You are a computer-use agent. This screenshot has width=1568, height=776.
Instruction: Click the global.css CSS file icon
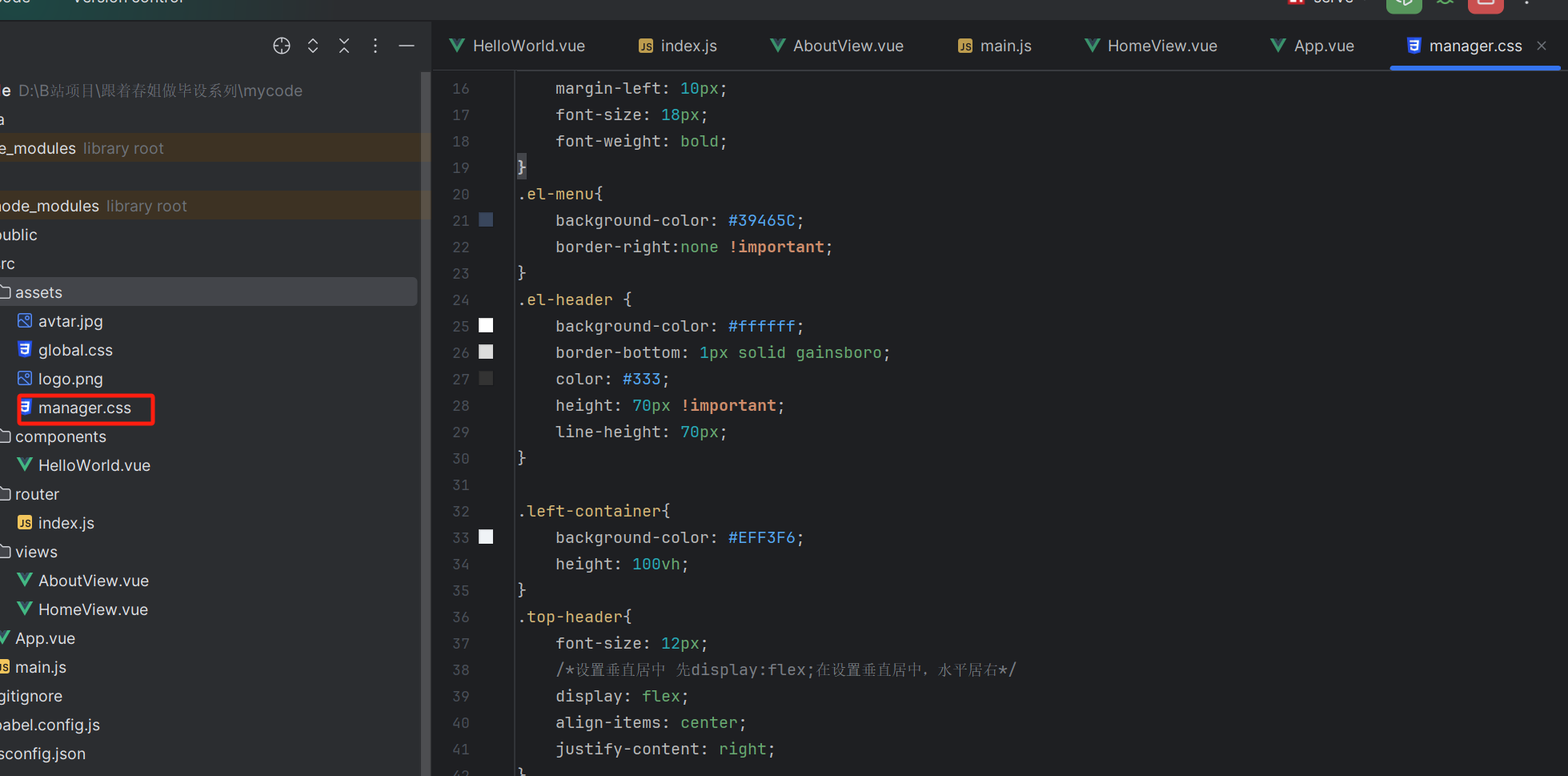(x=25, y=349)
